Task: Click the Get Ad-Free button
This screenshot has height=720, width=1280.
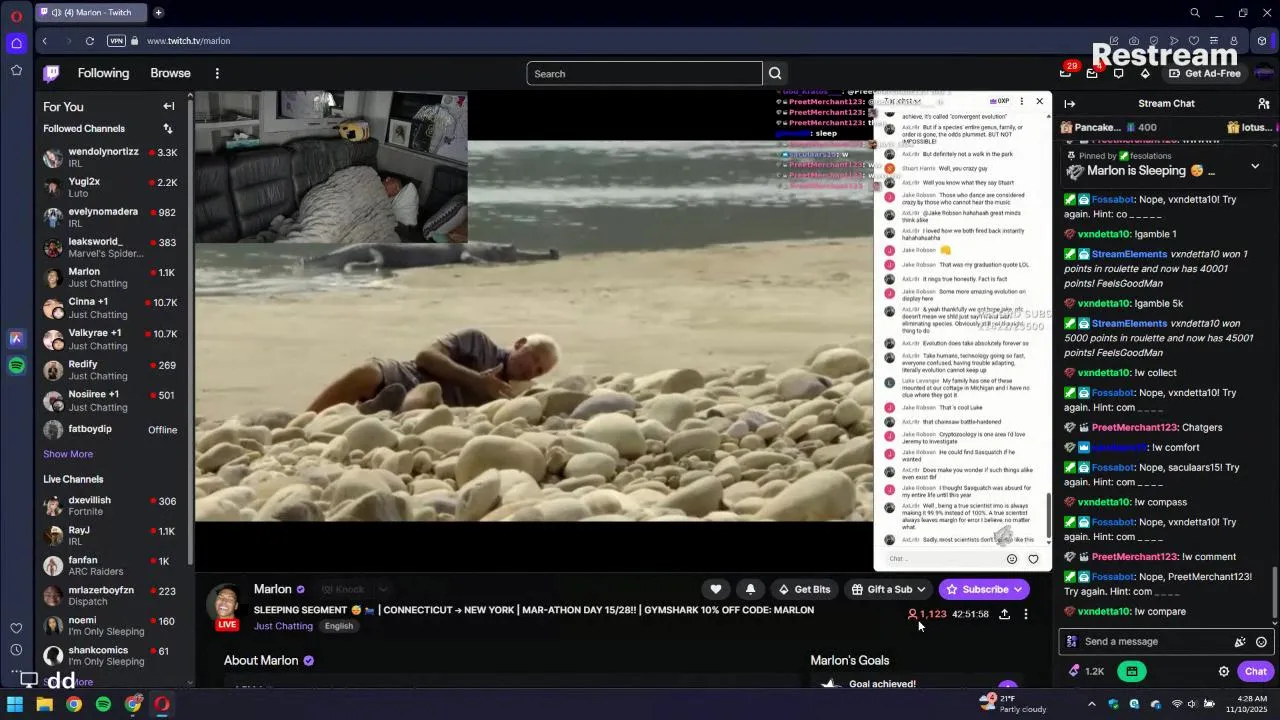Action: point(1204,73)
